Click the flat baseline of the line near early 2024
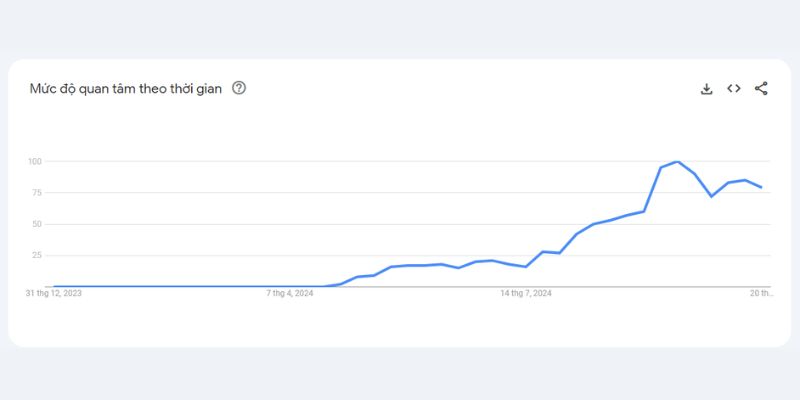The width and height of the screenshot is (800, 400). (x=150, y=286)
